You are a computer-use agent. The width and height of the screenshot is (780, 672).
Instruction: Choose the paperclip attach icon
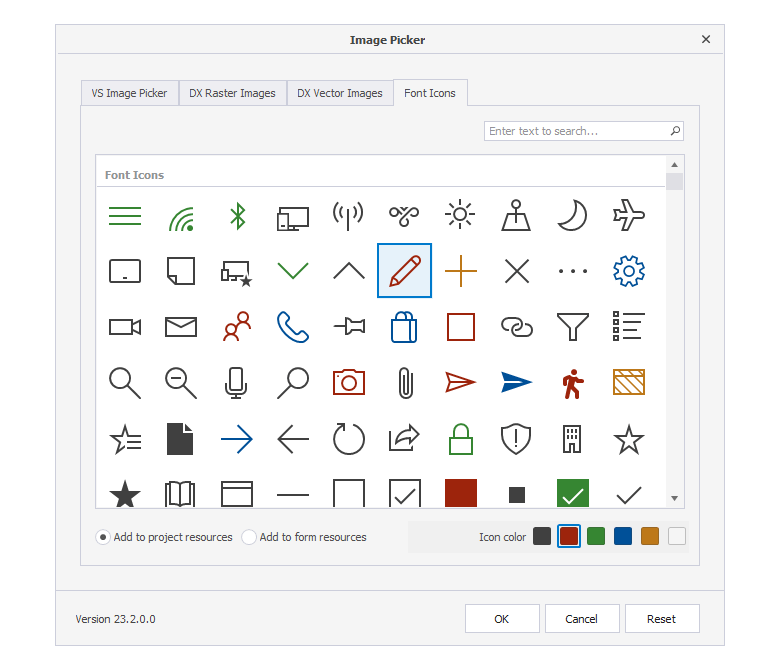pos(405,383)
